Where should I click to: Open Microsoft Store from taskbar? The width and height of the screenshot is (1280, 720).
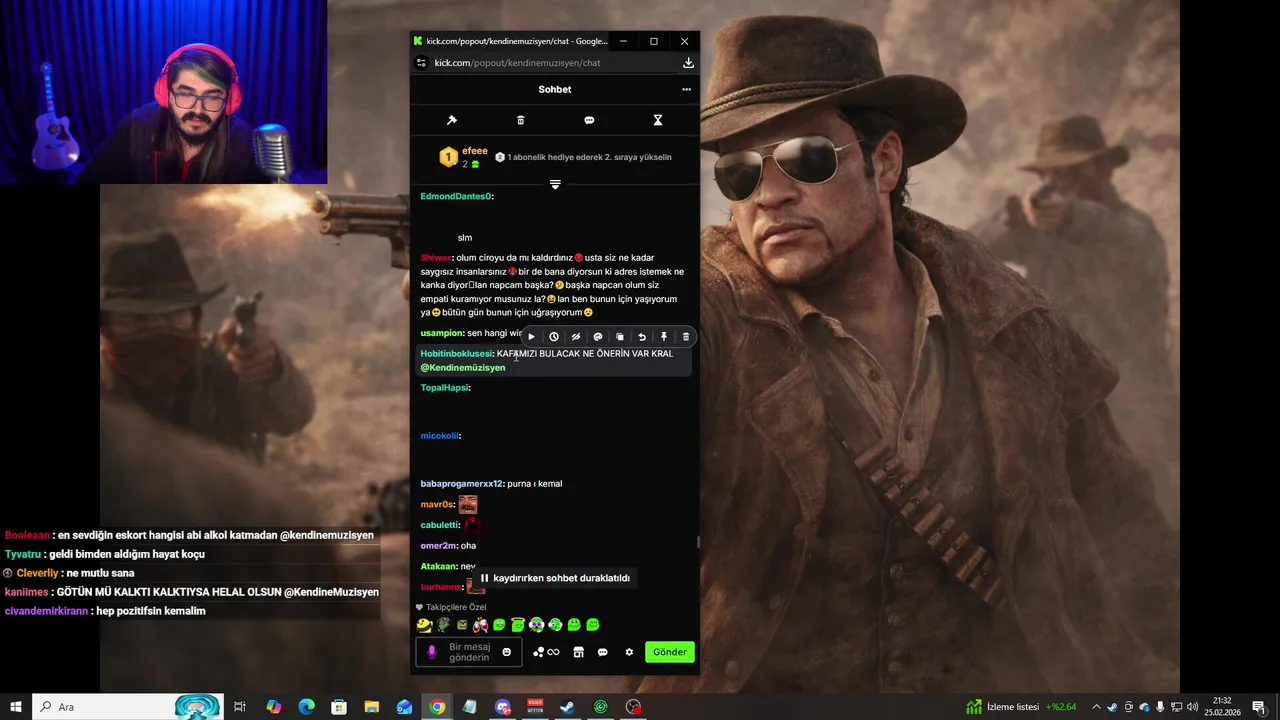339,707
